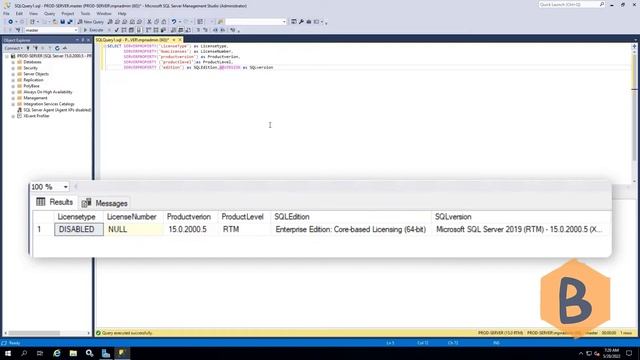Switch to the Results tab
640x360 pixels.
pos(54,202)
